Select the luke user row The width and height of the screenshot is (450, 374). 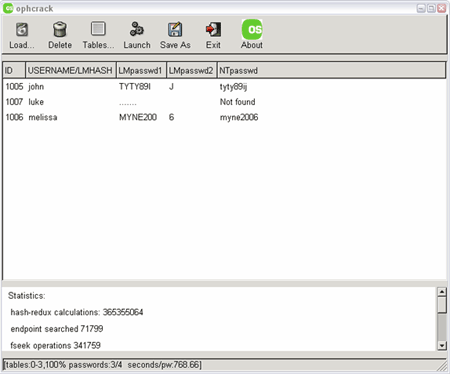tap(224, 102)
